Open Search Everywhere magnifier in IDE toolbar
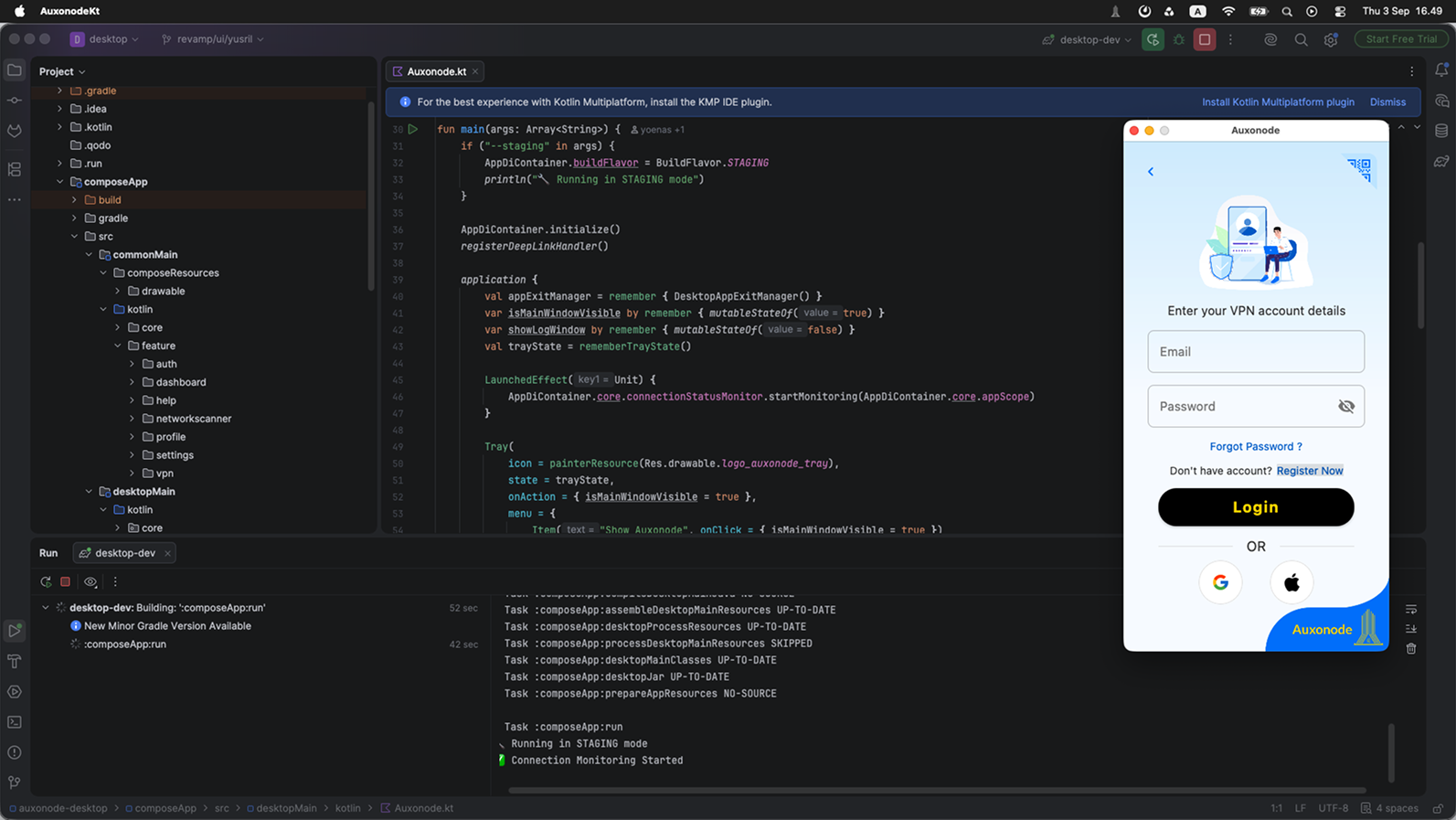The height and width of the screenshot is (820, 1456). [x=1301, y=39]
